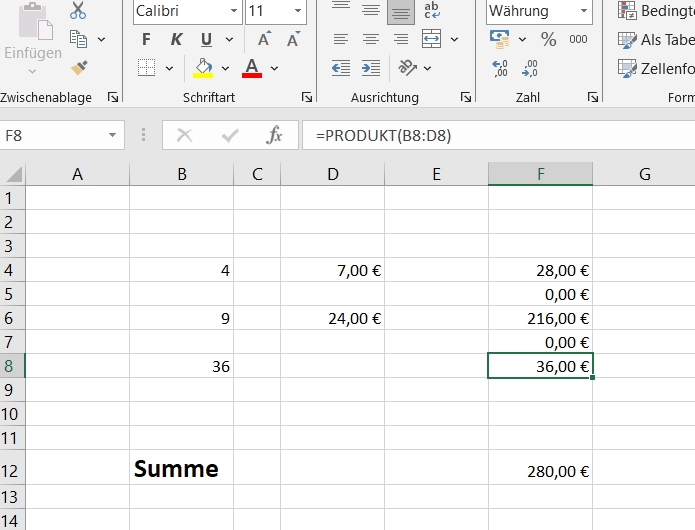The image size is (695, 530).
Task: Increase font size with large A icon
Action: click(265, 39)
